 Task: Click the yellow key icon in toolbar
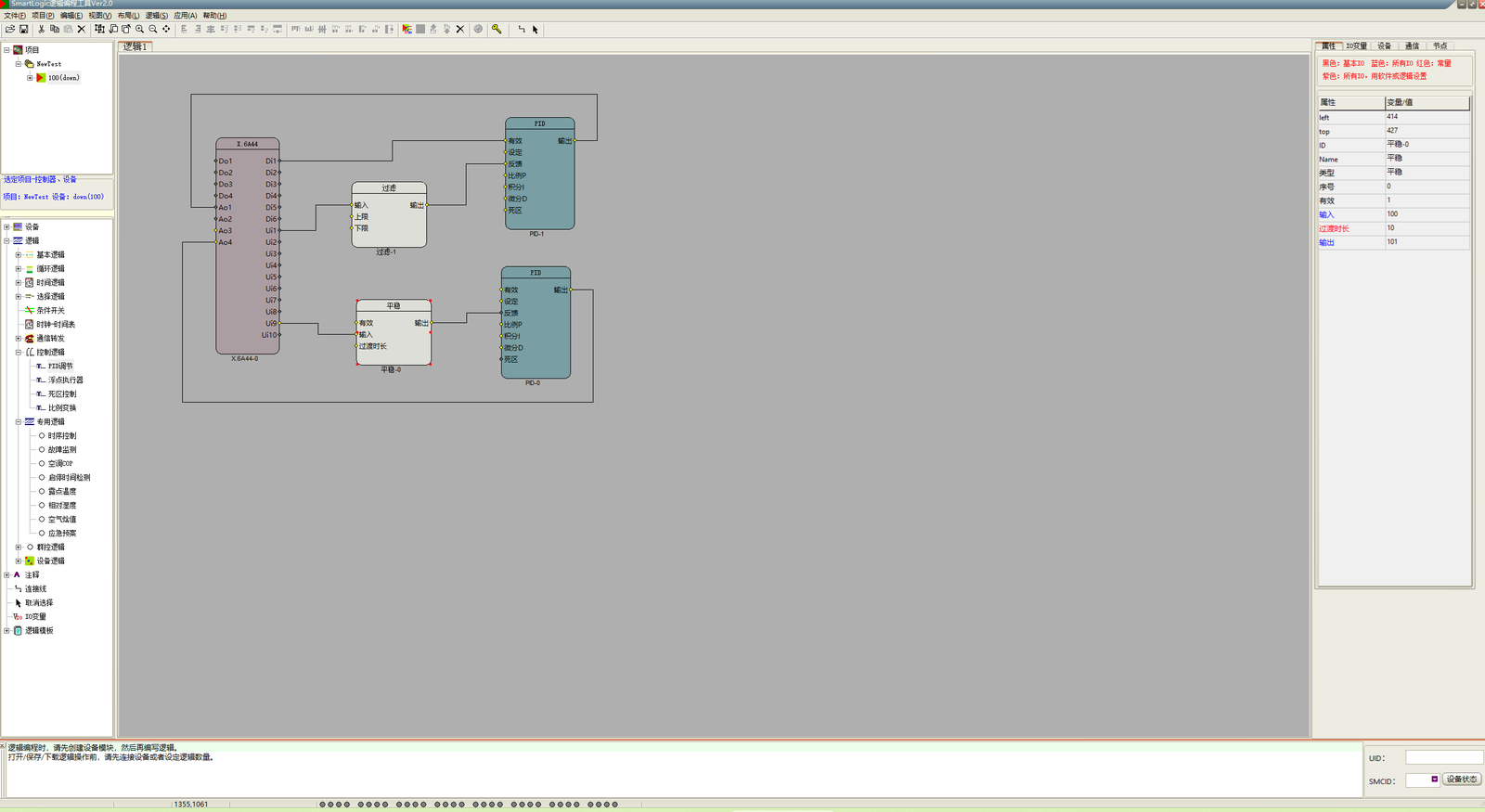tap(497, 29)
